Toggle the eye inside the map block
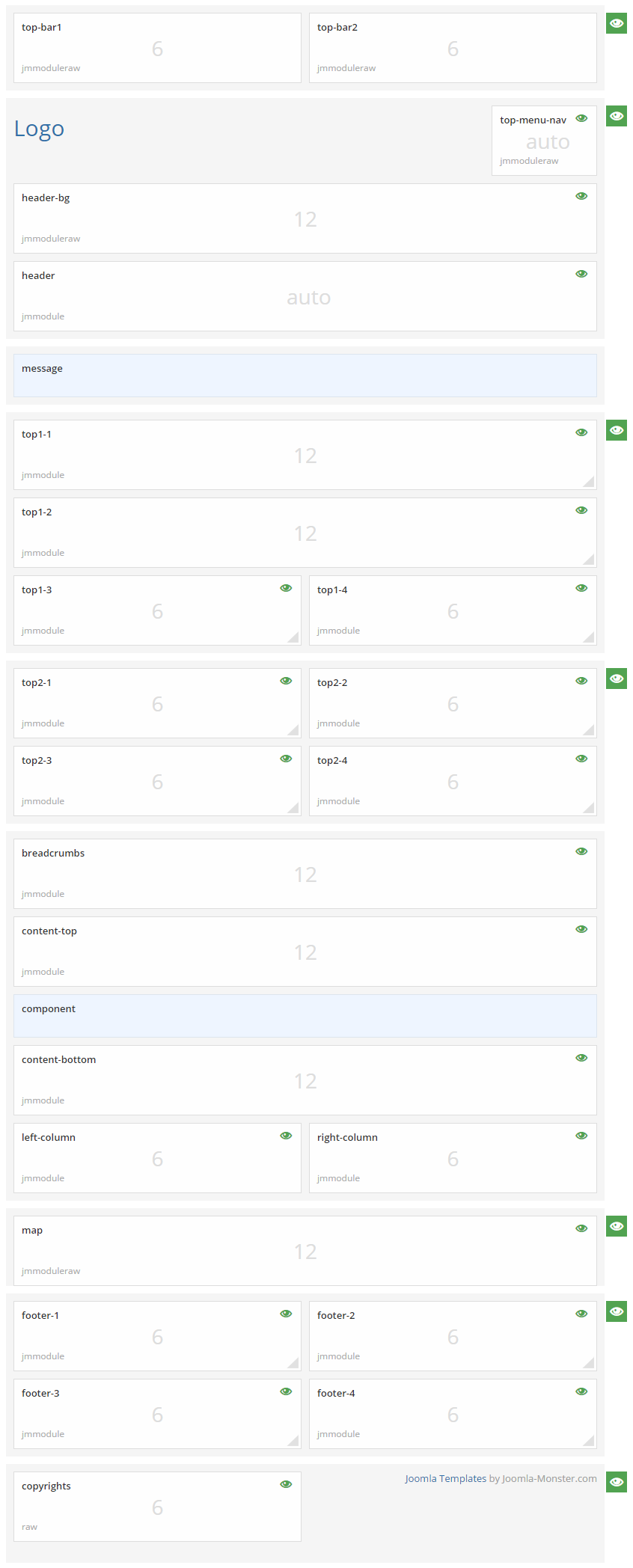The height and width of the screenshot is (1568, 633). (581, 1228)
